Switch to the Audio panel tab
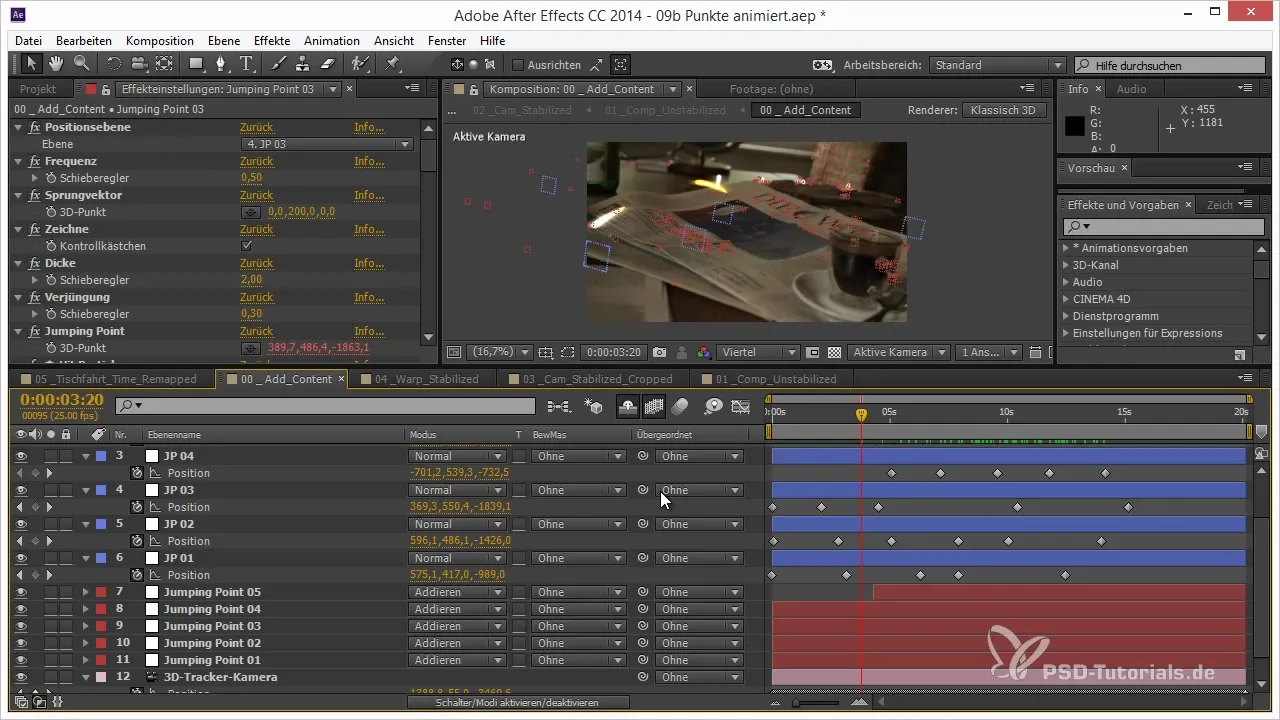 [1132, 89]
